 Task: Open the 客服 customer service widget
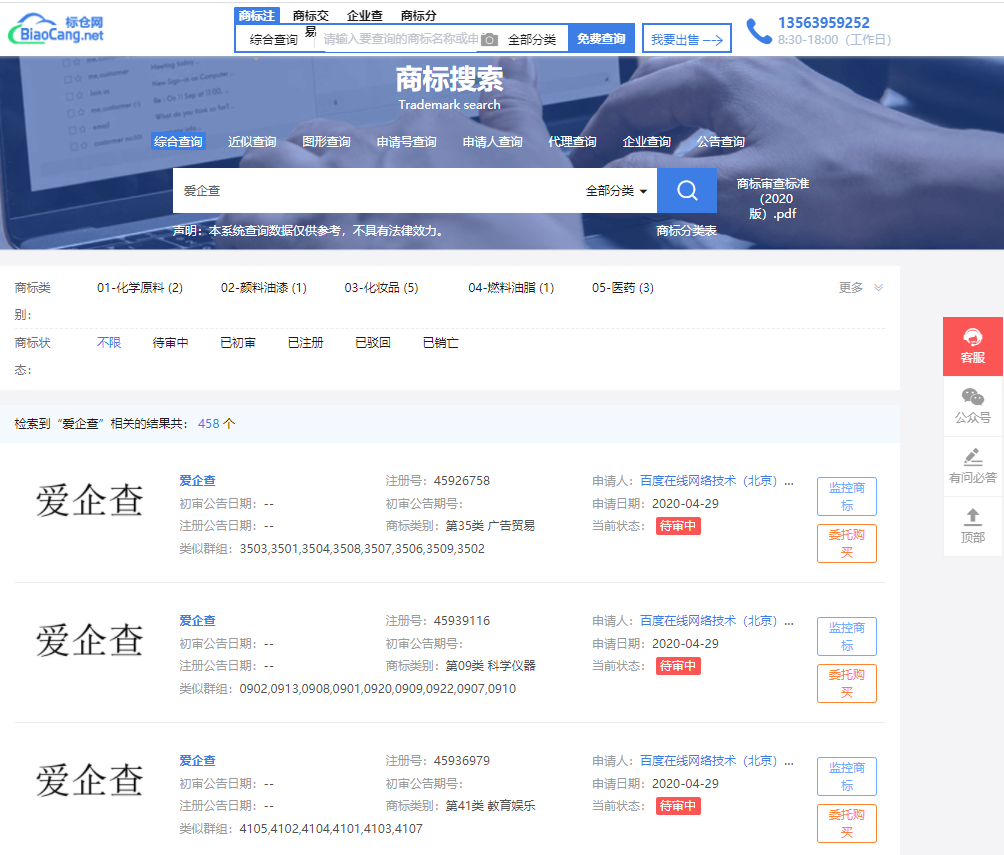[973, 346]
